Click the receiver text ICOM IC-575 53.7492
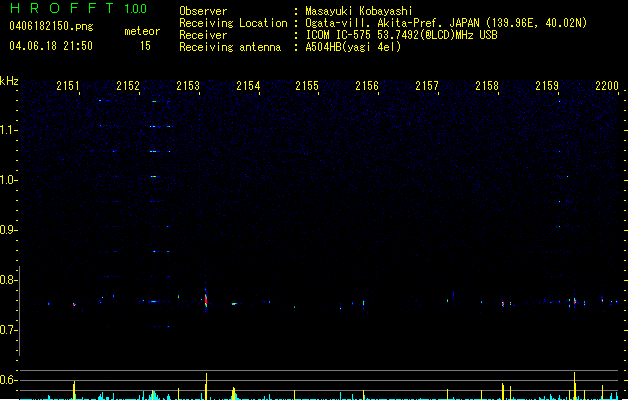This screenshot has width=629, height=400. pyautogui.click(x=401, y=35)
